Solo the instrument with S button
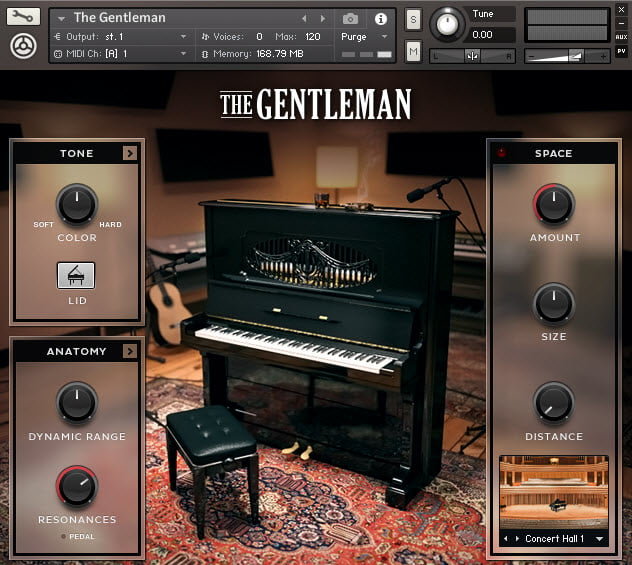The width and height of the screenshot is (632, 565). (413, 19)
